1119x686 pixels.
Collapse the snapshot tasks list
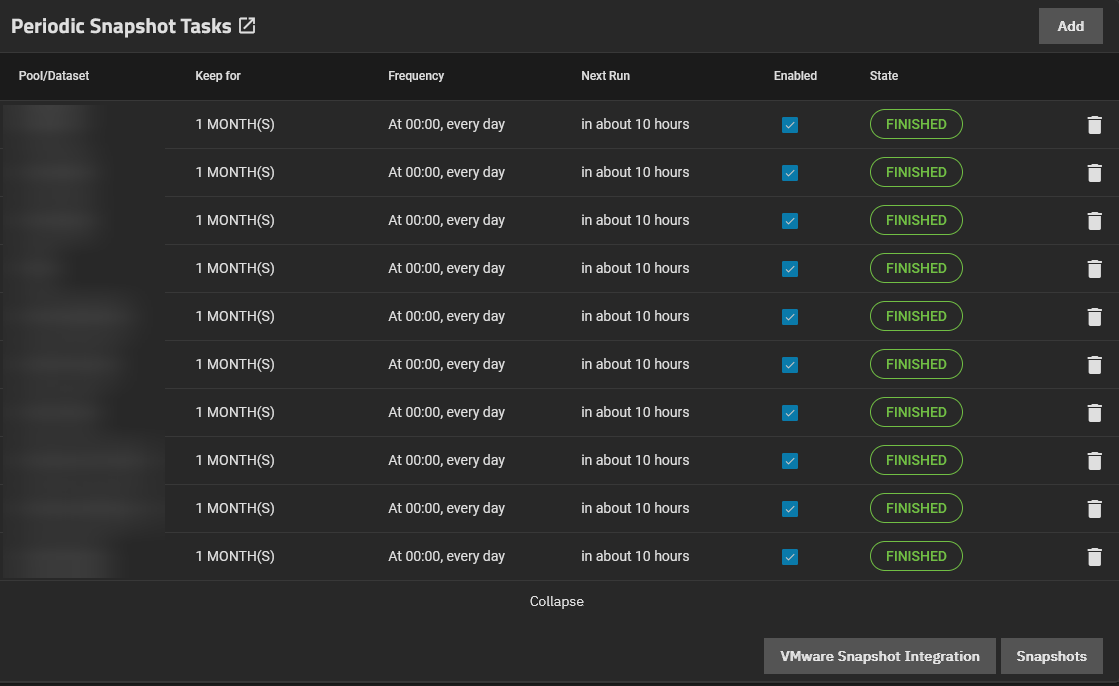(556, 601)
